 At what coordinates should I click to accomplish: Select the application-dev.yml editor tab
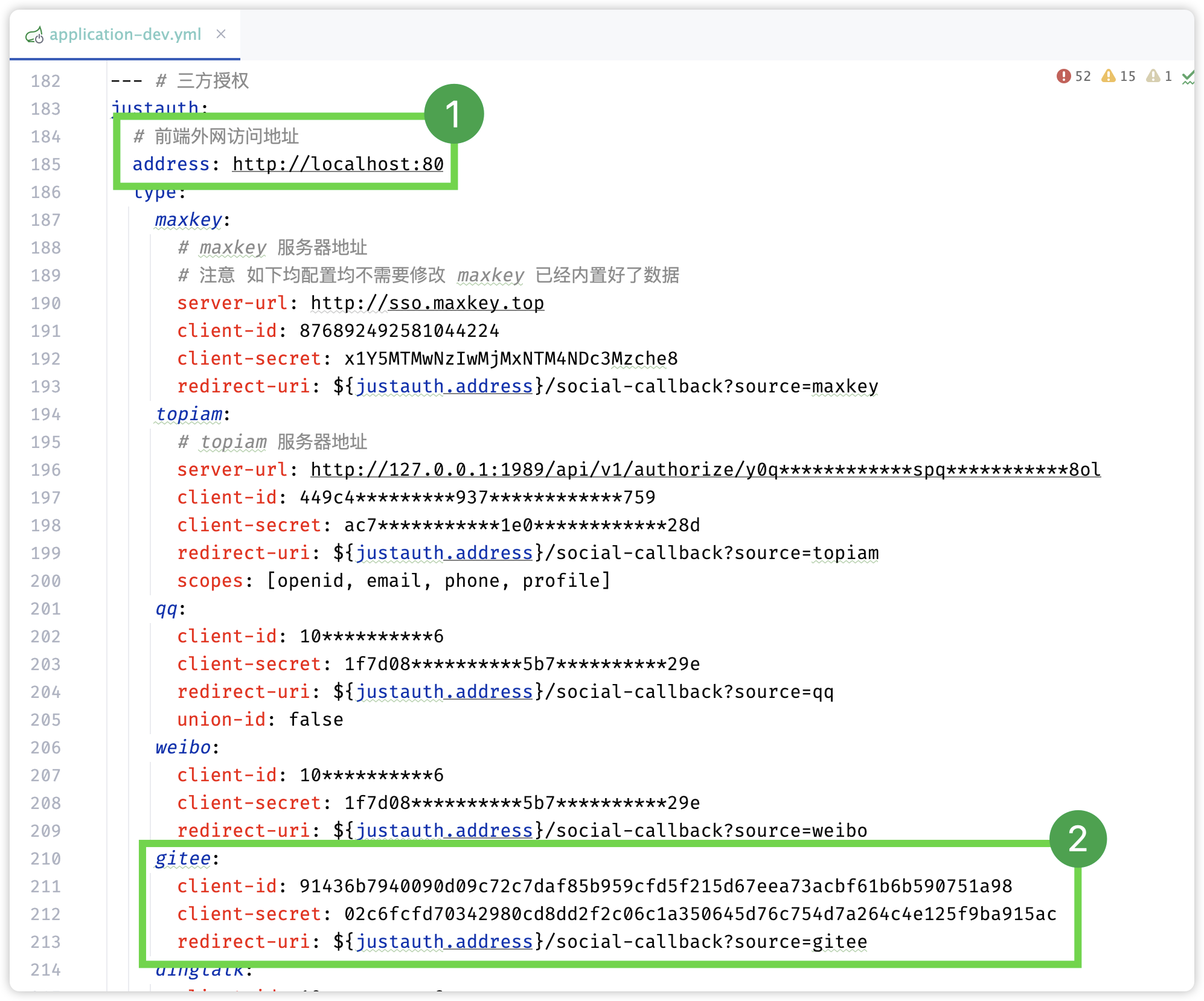tap(125, 34)
